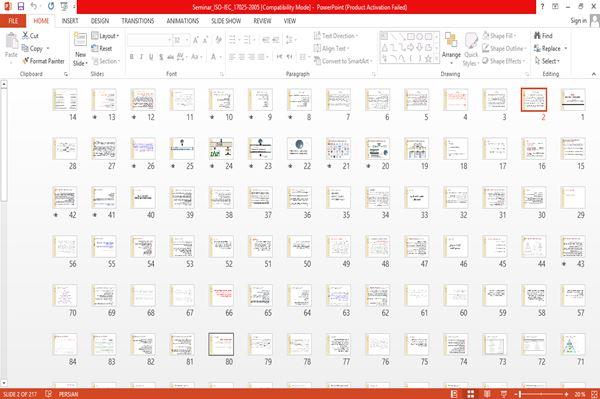
Task: Open the Section dropdown
Action: click(x=106, y=61)
